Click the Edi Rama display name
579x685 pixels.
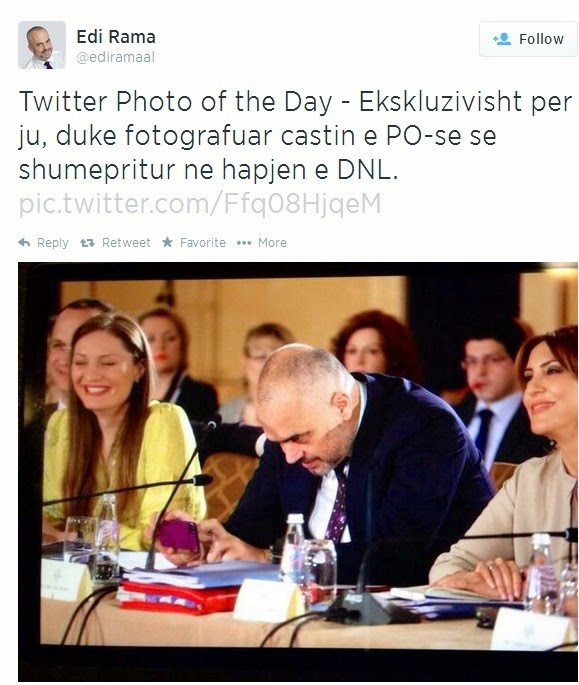tap(116, 37)
